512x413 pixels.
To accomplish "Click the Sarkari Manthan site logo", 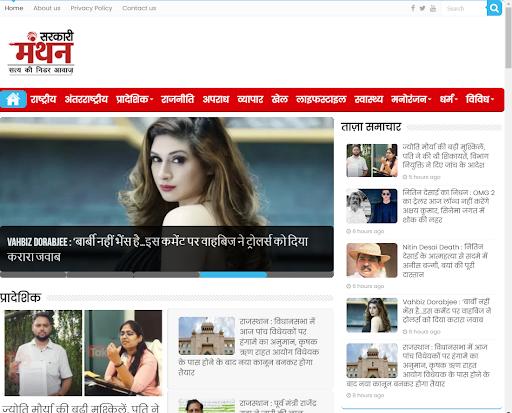I will pos(41,52).
